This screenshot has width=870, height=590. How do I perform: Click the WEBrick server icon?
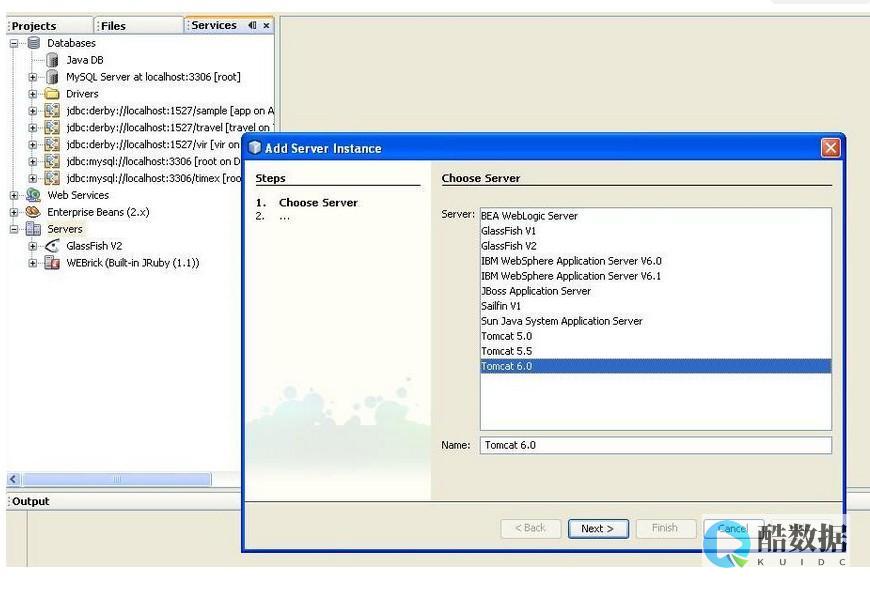tap(52, 263)
